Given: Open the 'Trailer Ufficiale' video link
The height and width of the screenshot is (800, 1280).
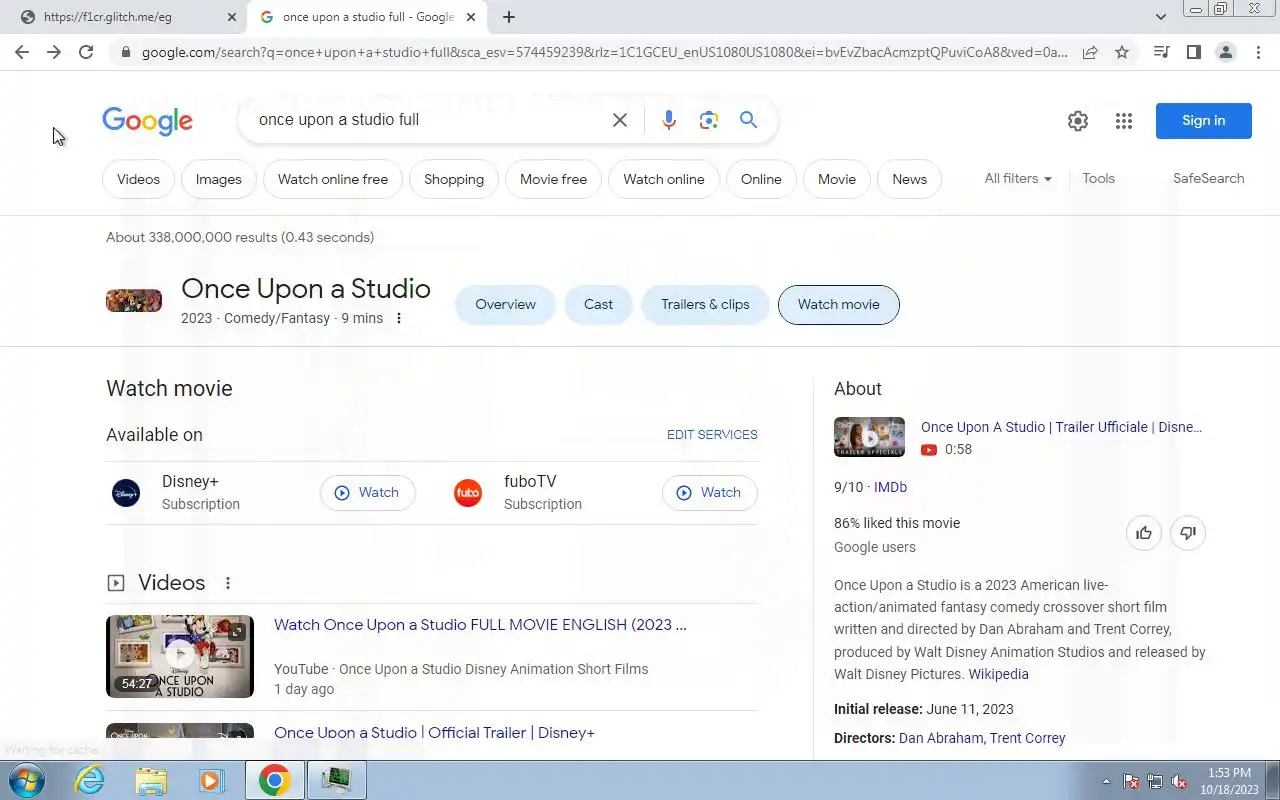Looking at the screenshot, I should coord(1061,427).
